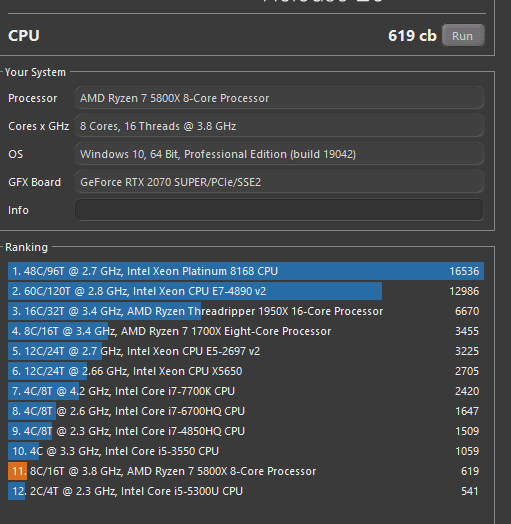Click the OS field showing Windows 10
Screen dimensions: 511x524
pos(279,154)
